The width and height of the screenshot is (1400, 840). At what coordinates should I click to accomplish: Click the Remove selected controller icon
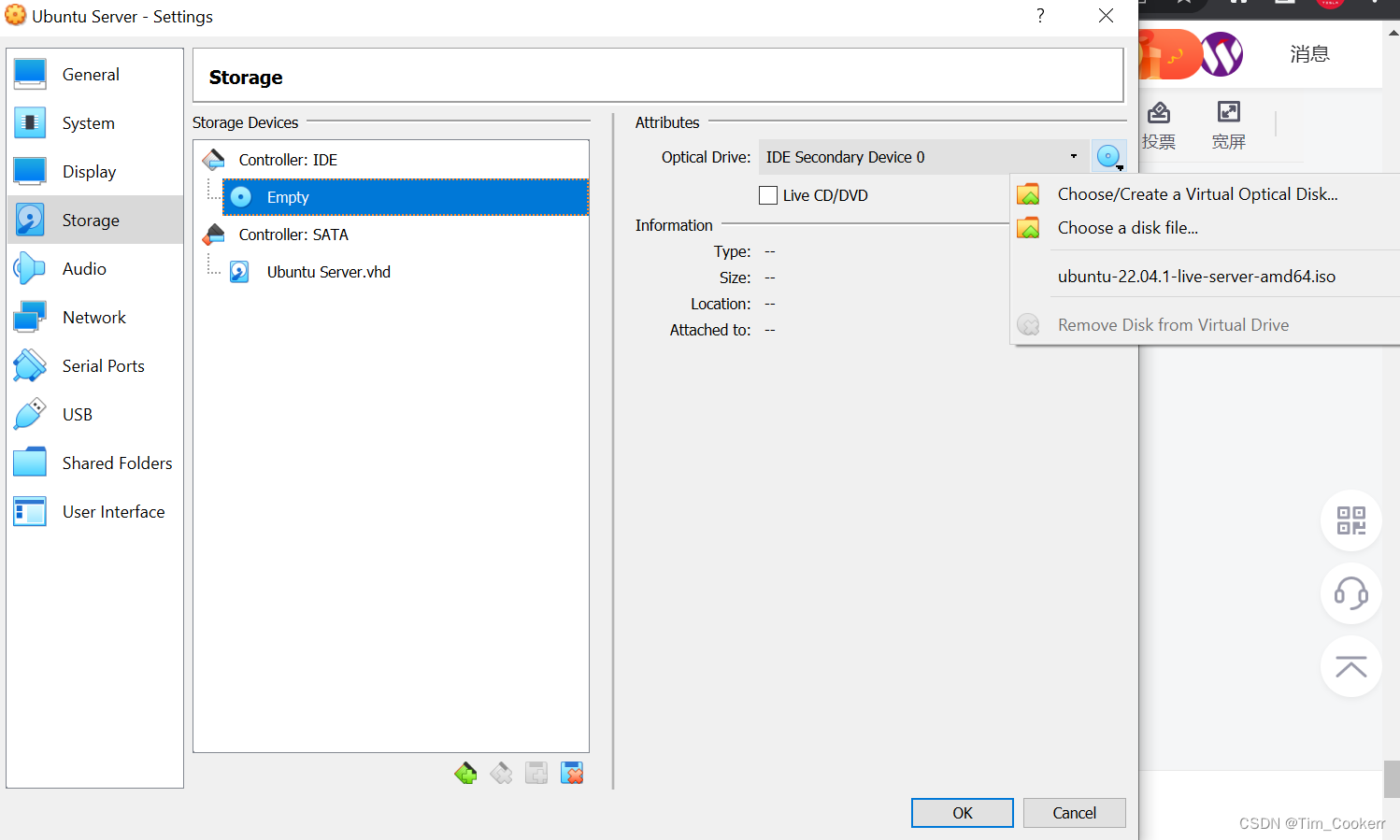coord(501,773)
